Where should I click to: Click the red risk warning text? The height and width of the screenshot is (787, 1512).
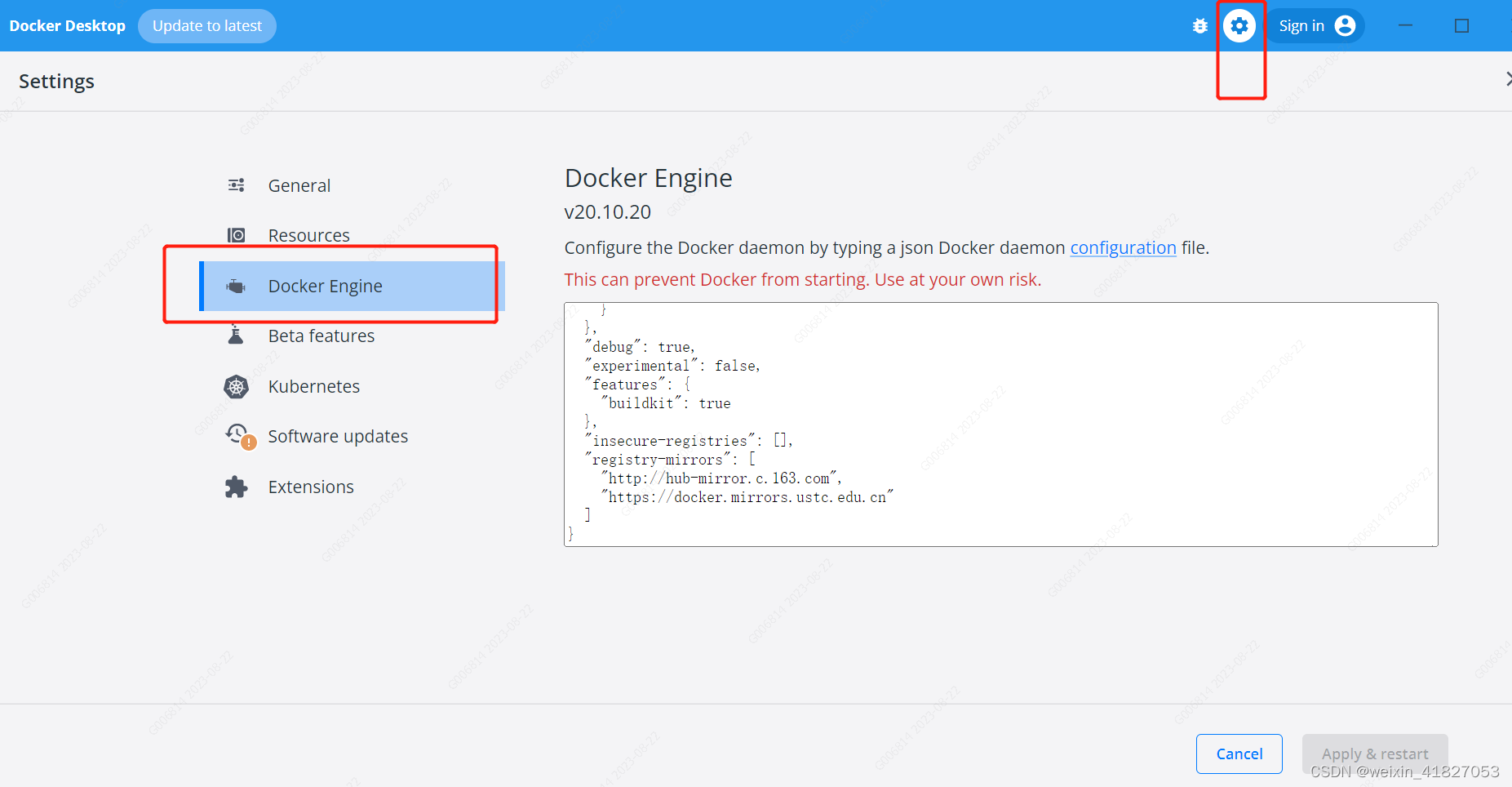coord(803,279)
